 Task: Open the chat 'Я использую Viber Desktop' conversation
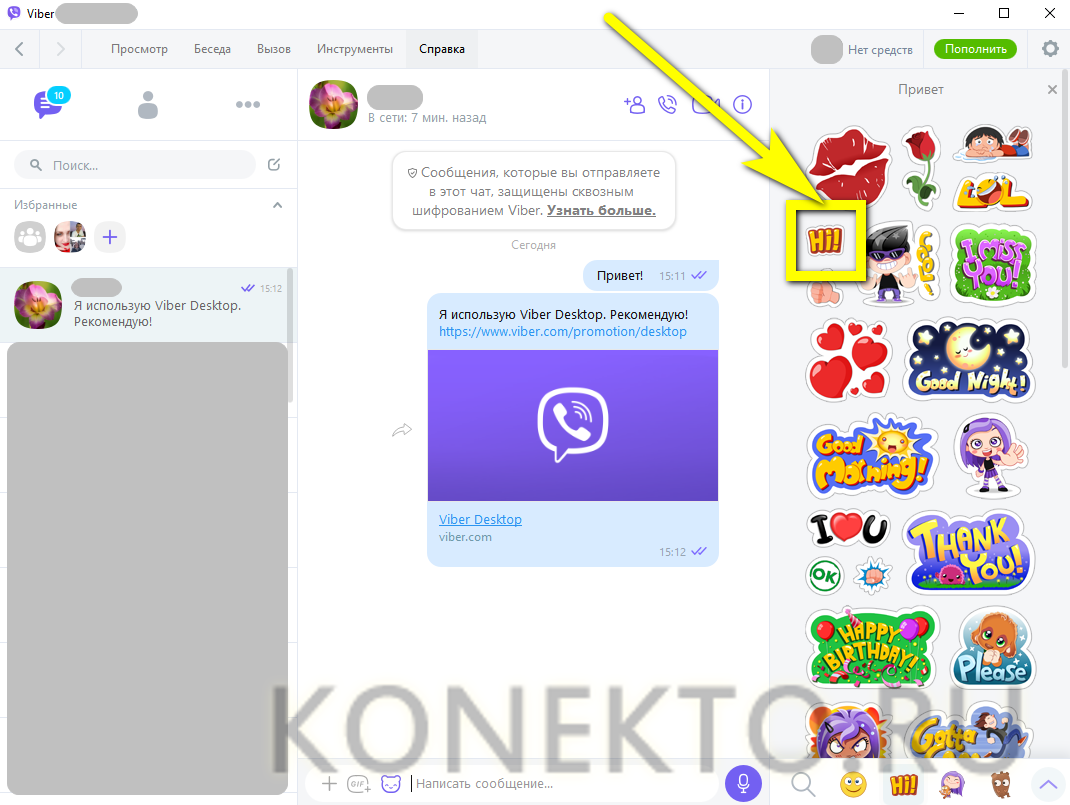click(145, 305)
